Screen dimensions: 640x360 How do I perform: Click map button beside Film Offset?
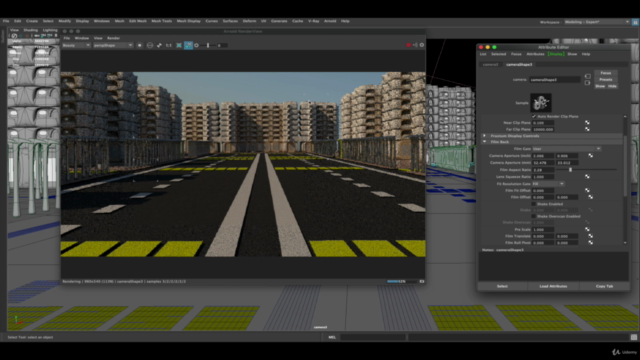click(x=591, y=197)
